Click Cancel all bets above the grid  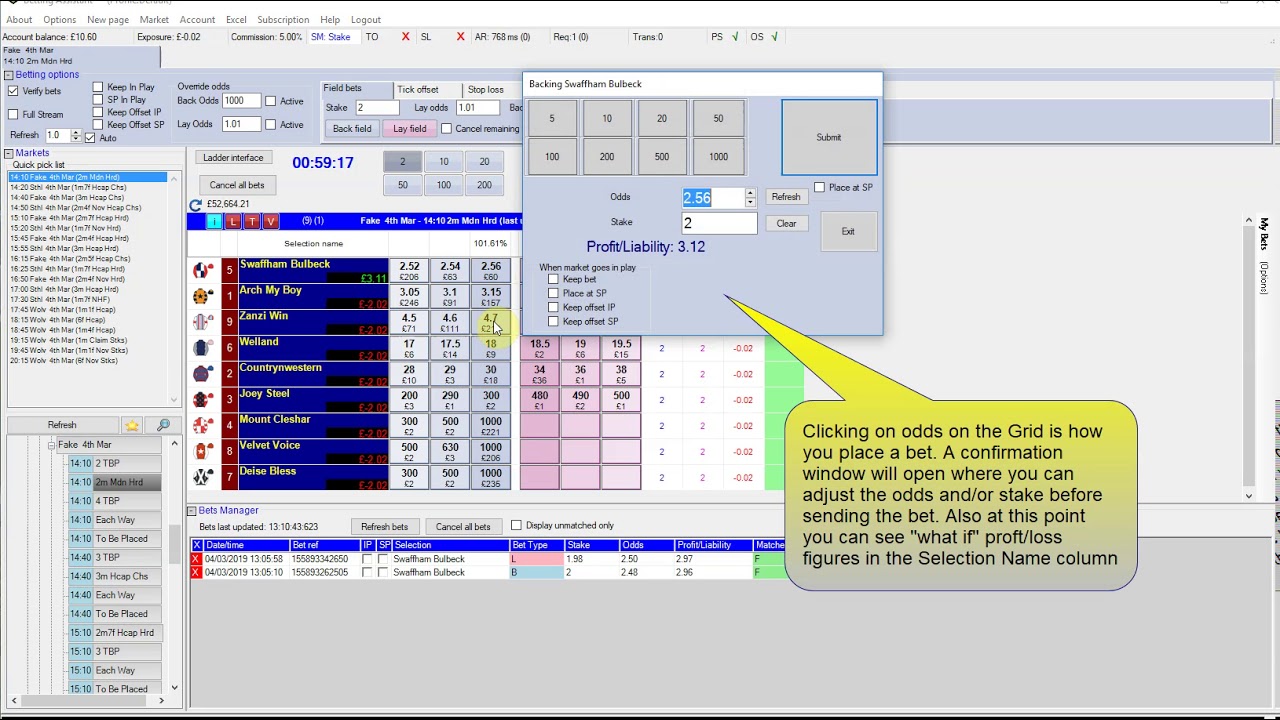click(x=237, y=185)
